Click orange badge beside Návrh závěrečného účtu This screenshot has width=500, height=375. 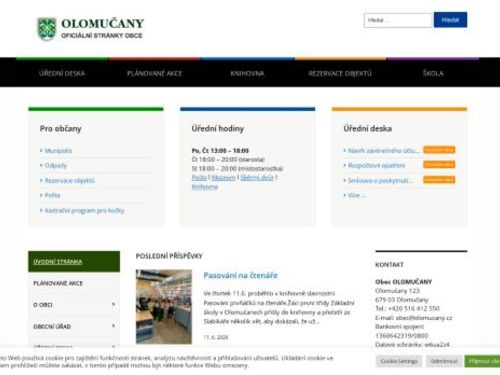(439, 150)
